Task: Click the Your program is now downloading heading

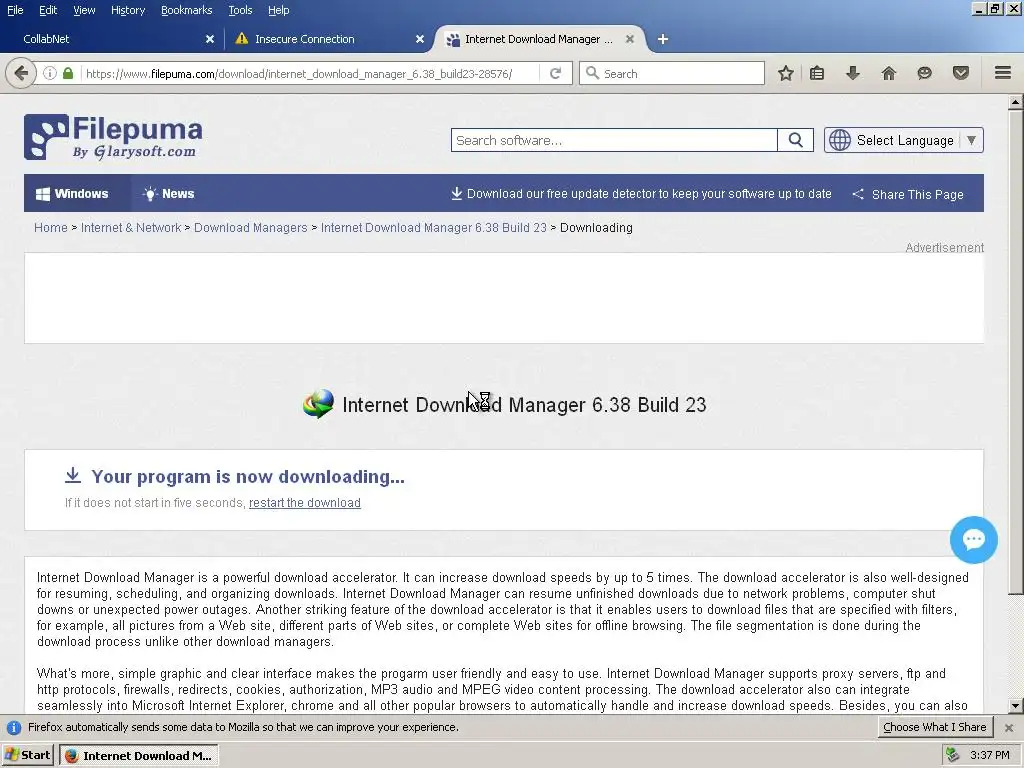Action: pos(248,477)
